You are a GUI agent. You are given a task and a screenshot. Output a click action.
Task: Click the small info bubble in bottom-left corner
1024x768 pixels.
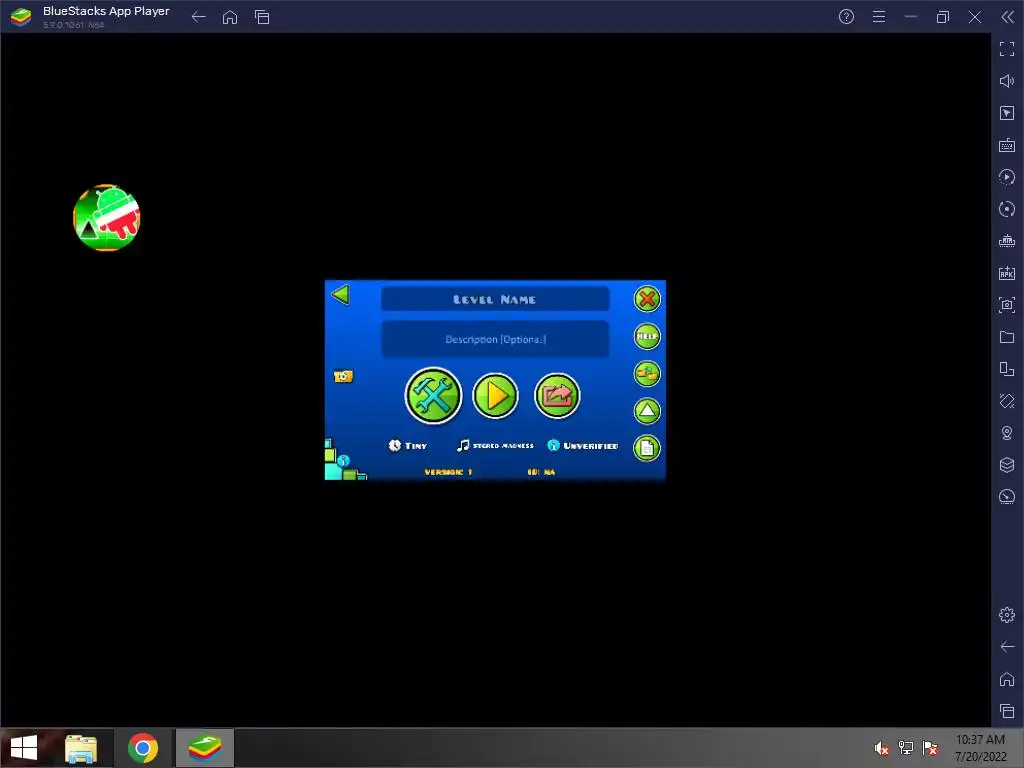(344, 460)
